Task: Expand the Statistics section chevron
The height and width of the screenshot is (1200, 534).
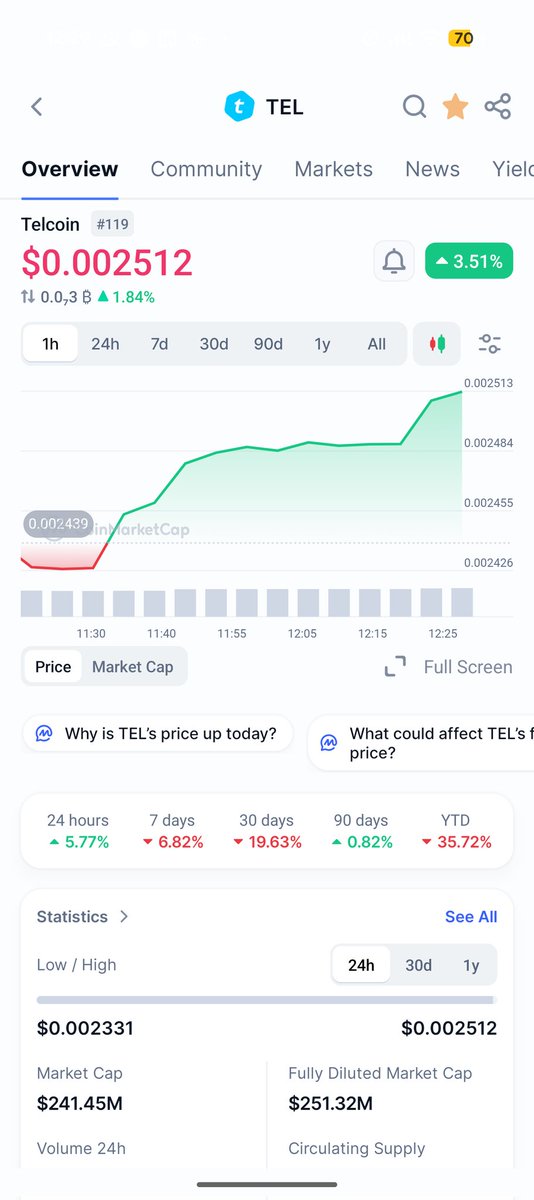Action: pos(124,916)
